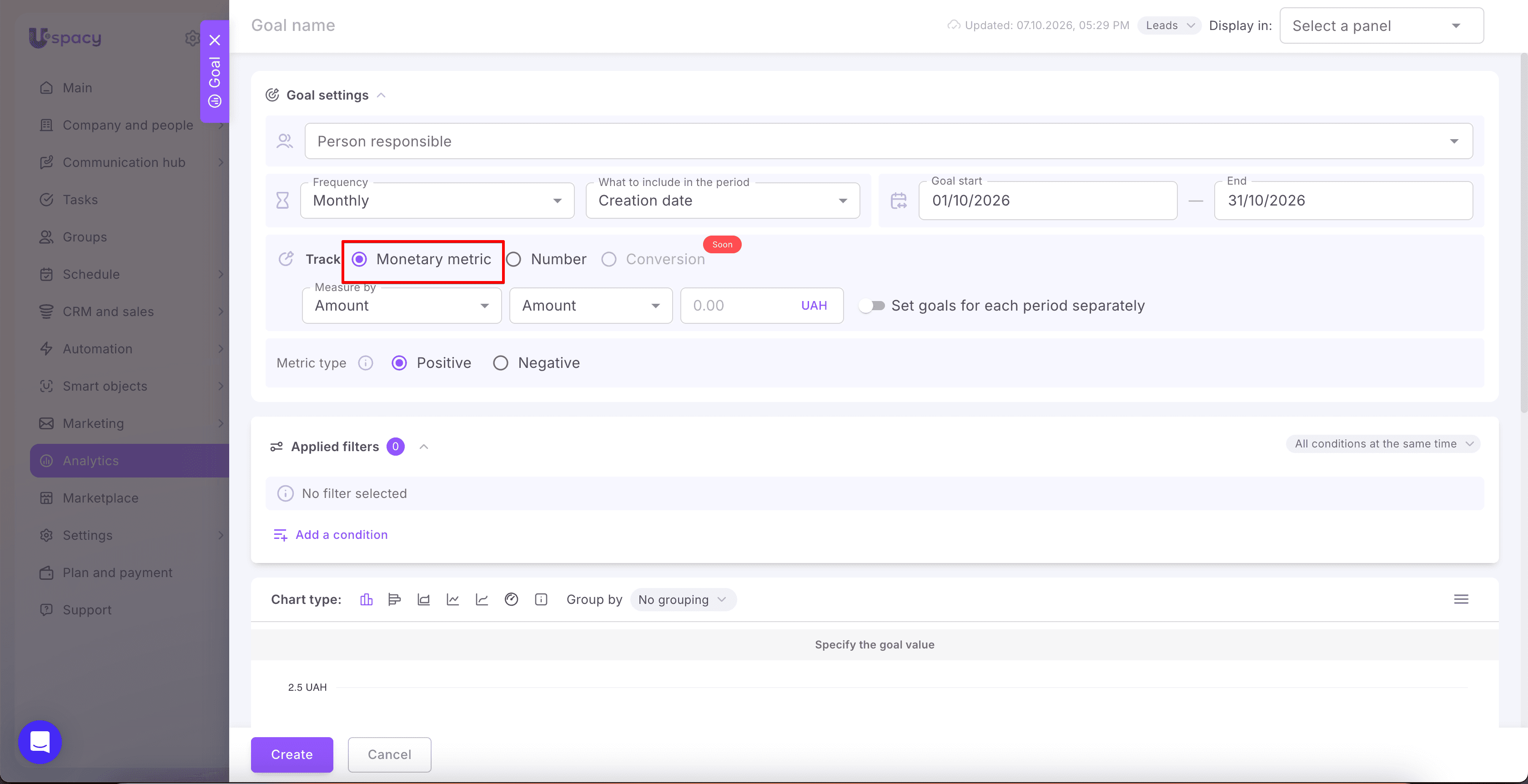1528x784 pixels.
Task: Click the gear icon beside Uspacy logo
Action: (x=192, y=38)
